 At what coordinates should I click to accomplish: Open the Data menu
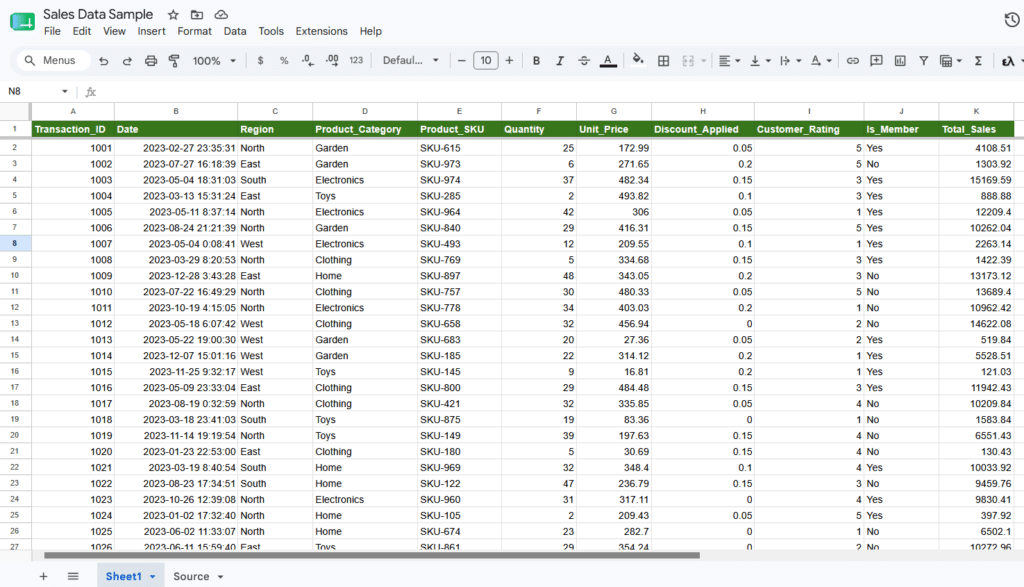click(235, 31)
